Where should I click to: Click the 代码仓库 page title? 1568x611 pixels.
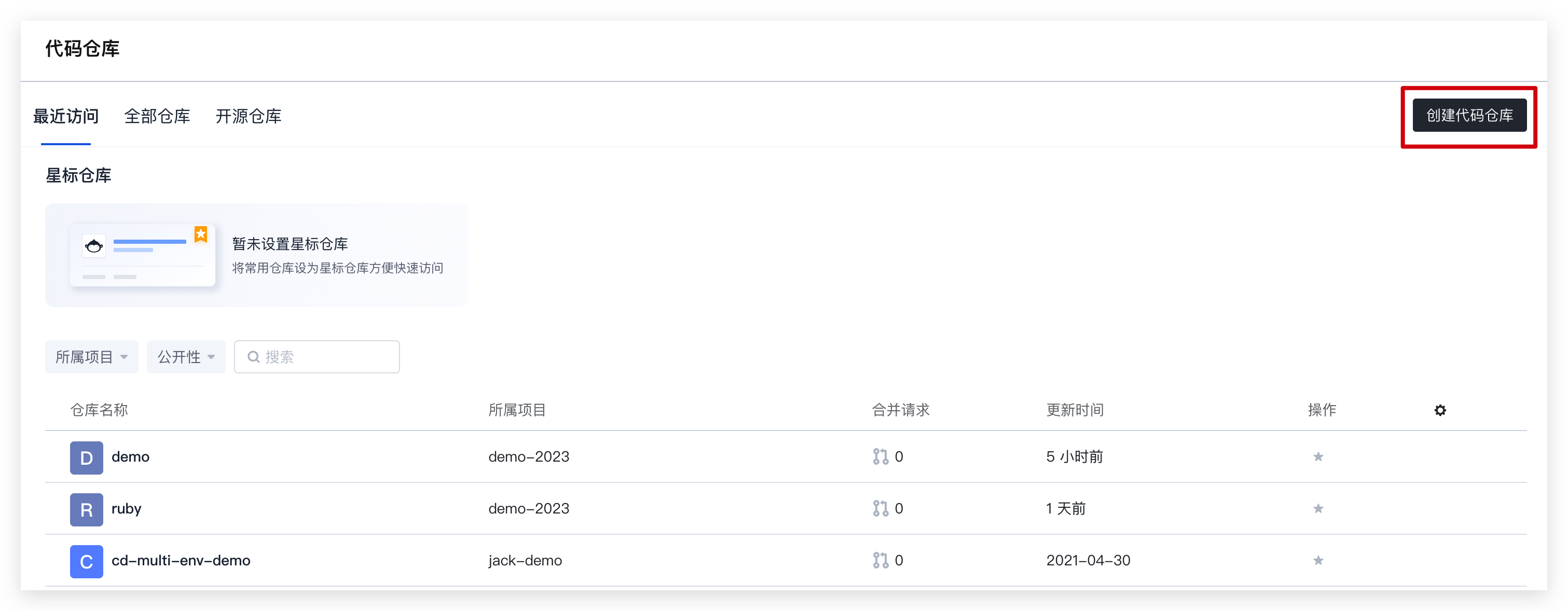pos(82,49)
